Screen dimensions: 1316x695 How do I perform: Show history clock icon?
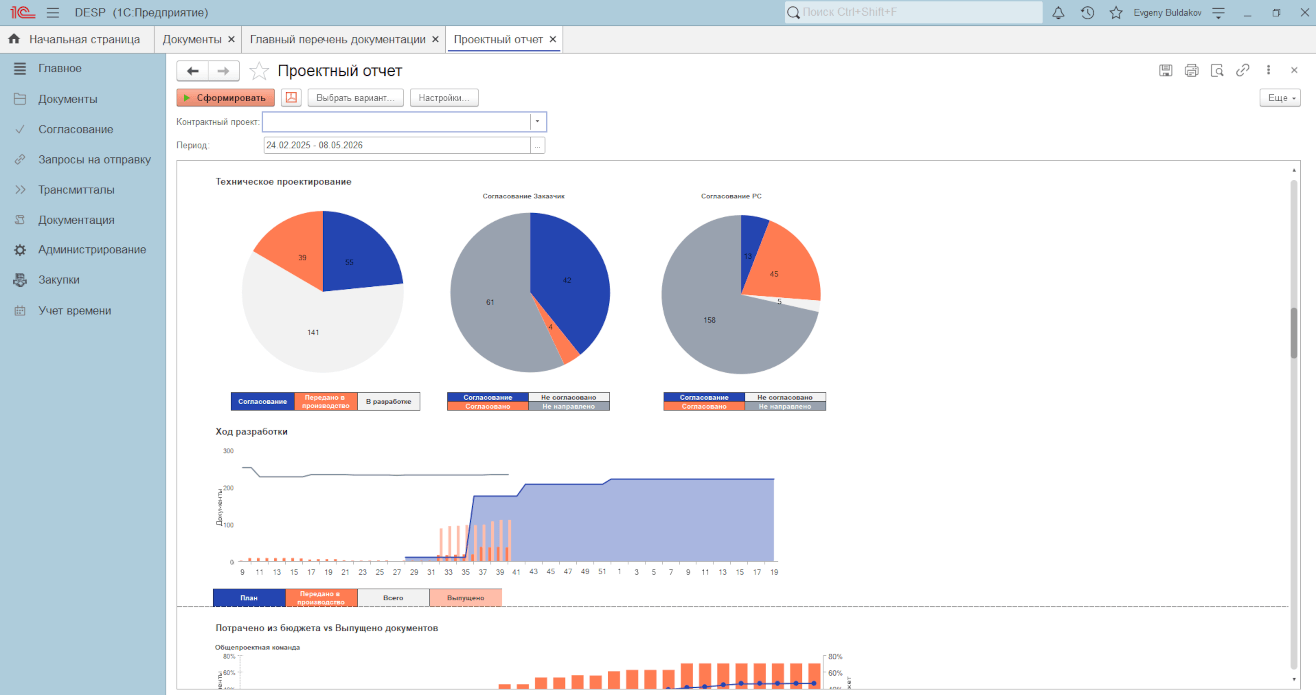tap(1087, 13)
